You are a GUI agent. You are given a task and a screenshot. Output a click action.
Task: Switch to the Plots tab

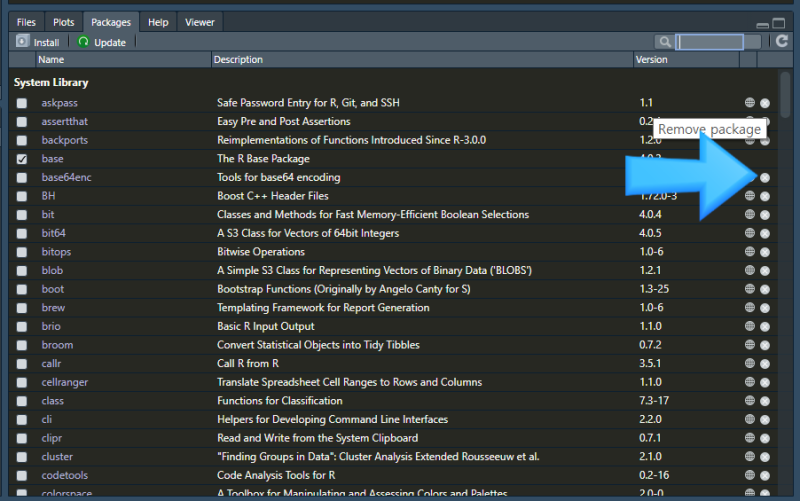pos(63,22)
